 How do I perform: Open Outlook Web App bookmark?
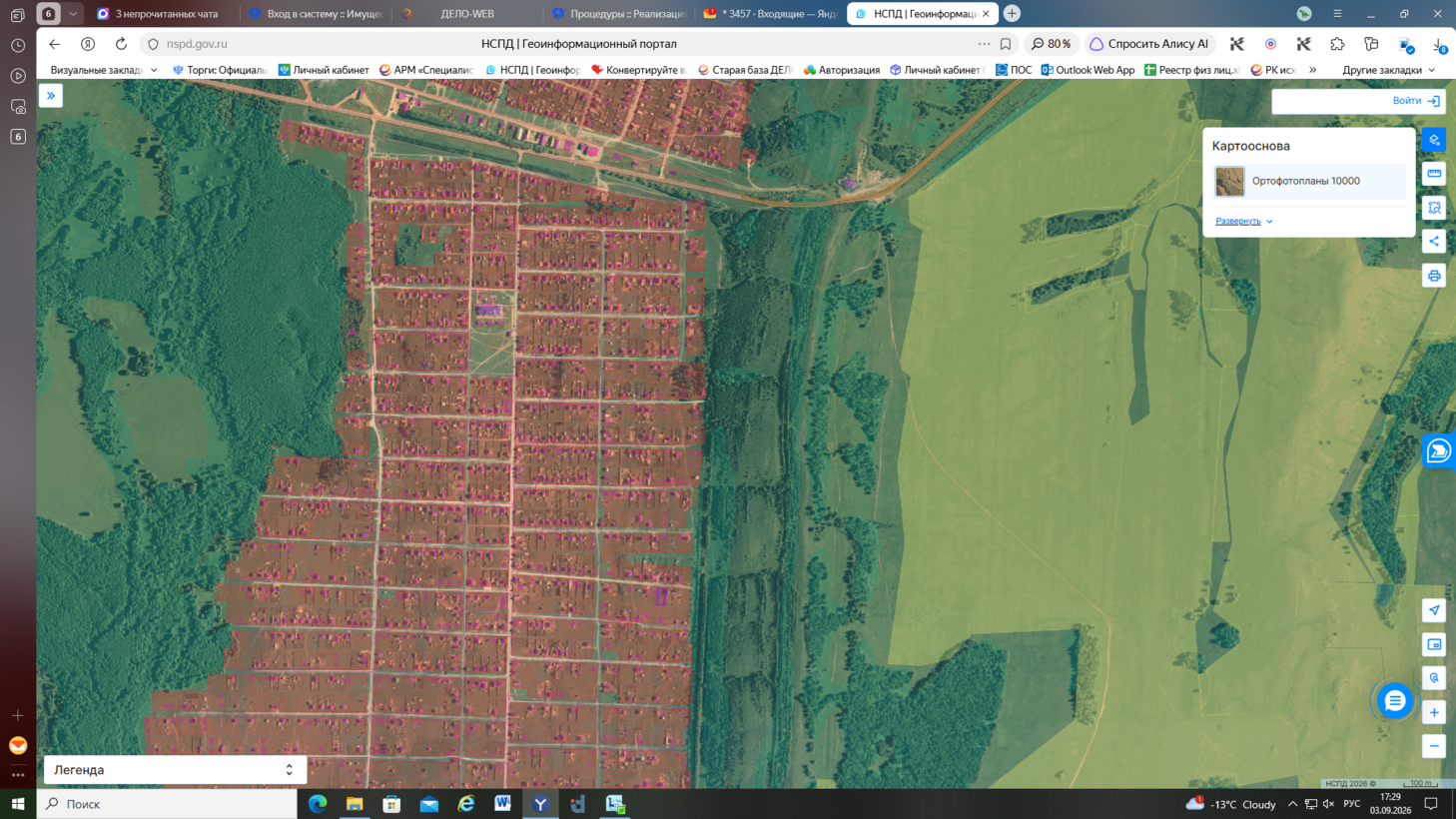pyautogui.click(x=1088, y=70)
